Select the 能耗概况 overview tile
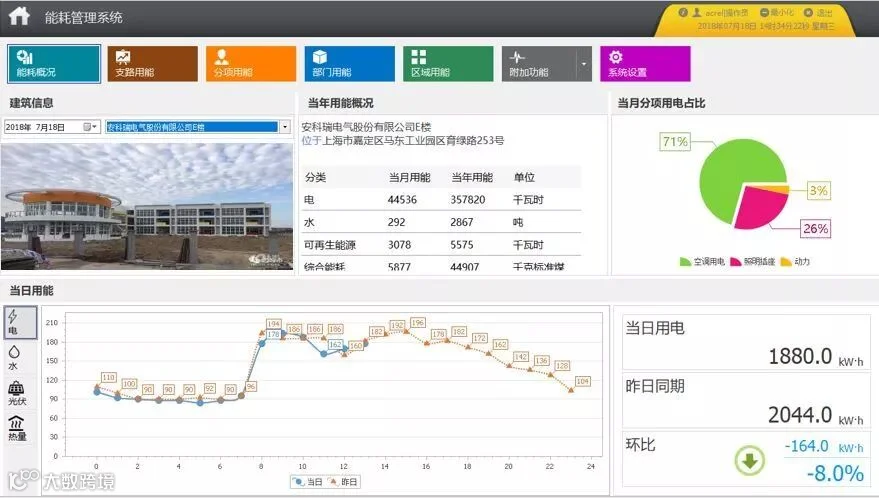The image size is (879, 498). pyautogui.click(x=54, y=64)
